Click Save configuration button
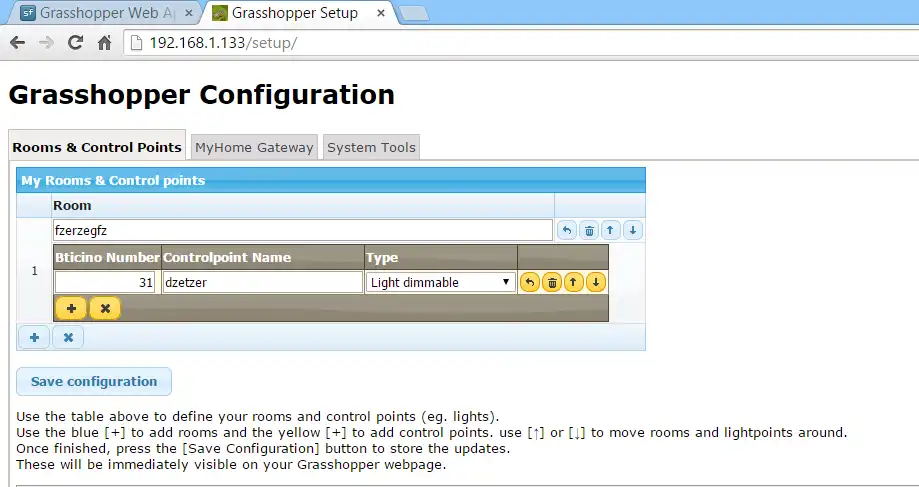This screenshot has width=919, height=487. (x=94, y=382)
